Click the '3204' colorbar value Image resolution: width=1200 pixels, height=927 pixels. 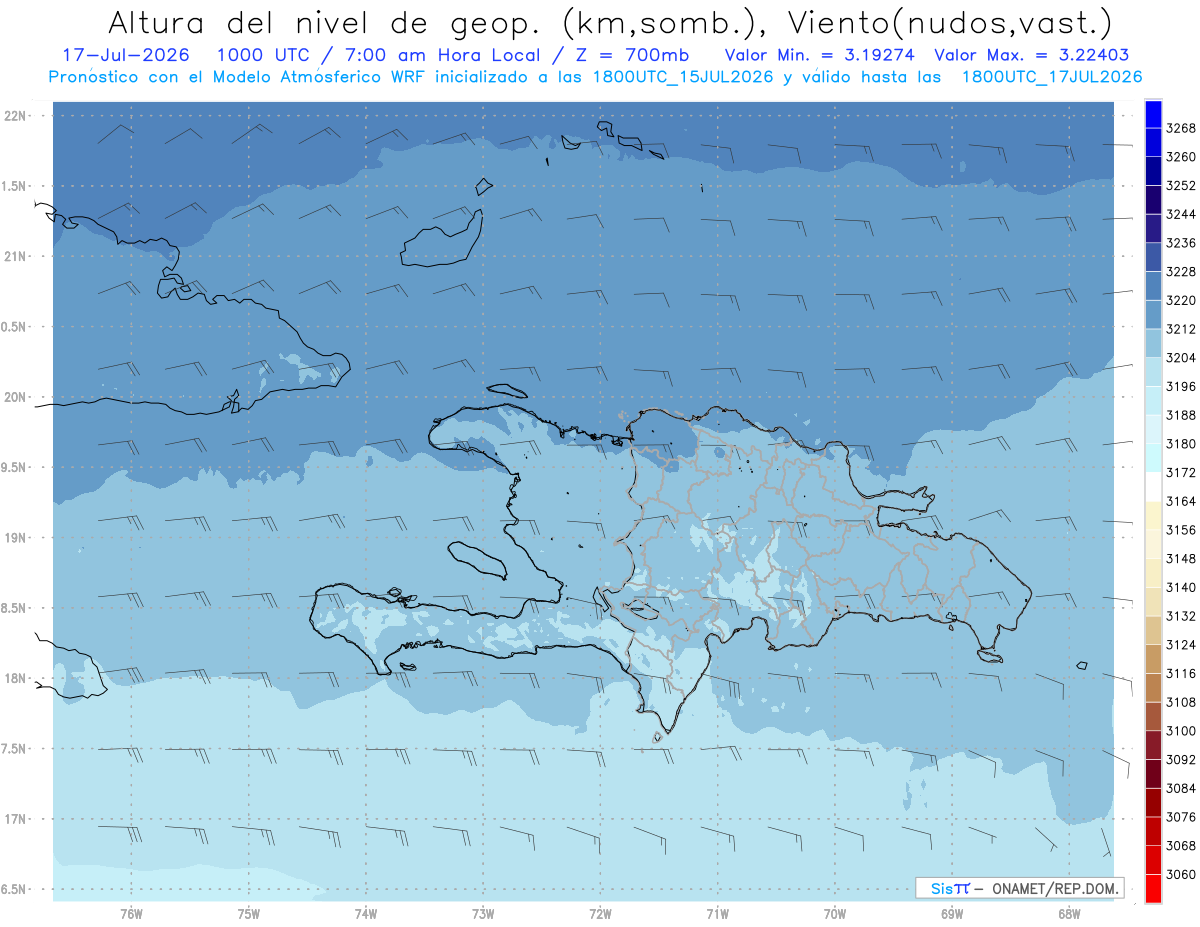tap(1180, 358)
